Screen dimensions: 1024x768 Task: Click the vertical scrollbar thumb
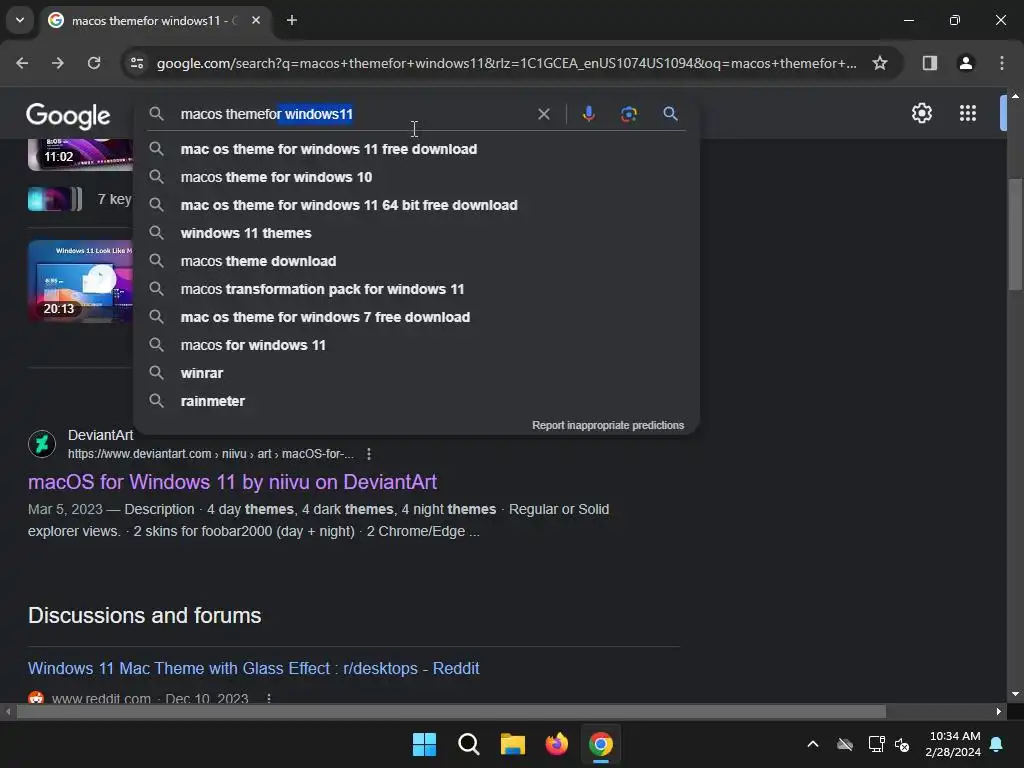click(1015, 234)
